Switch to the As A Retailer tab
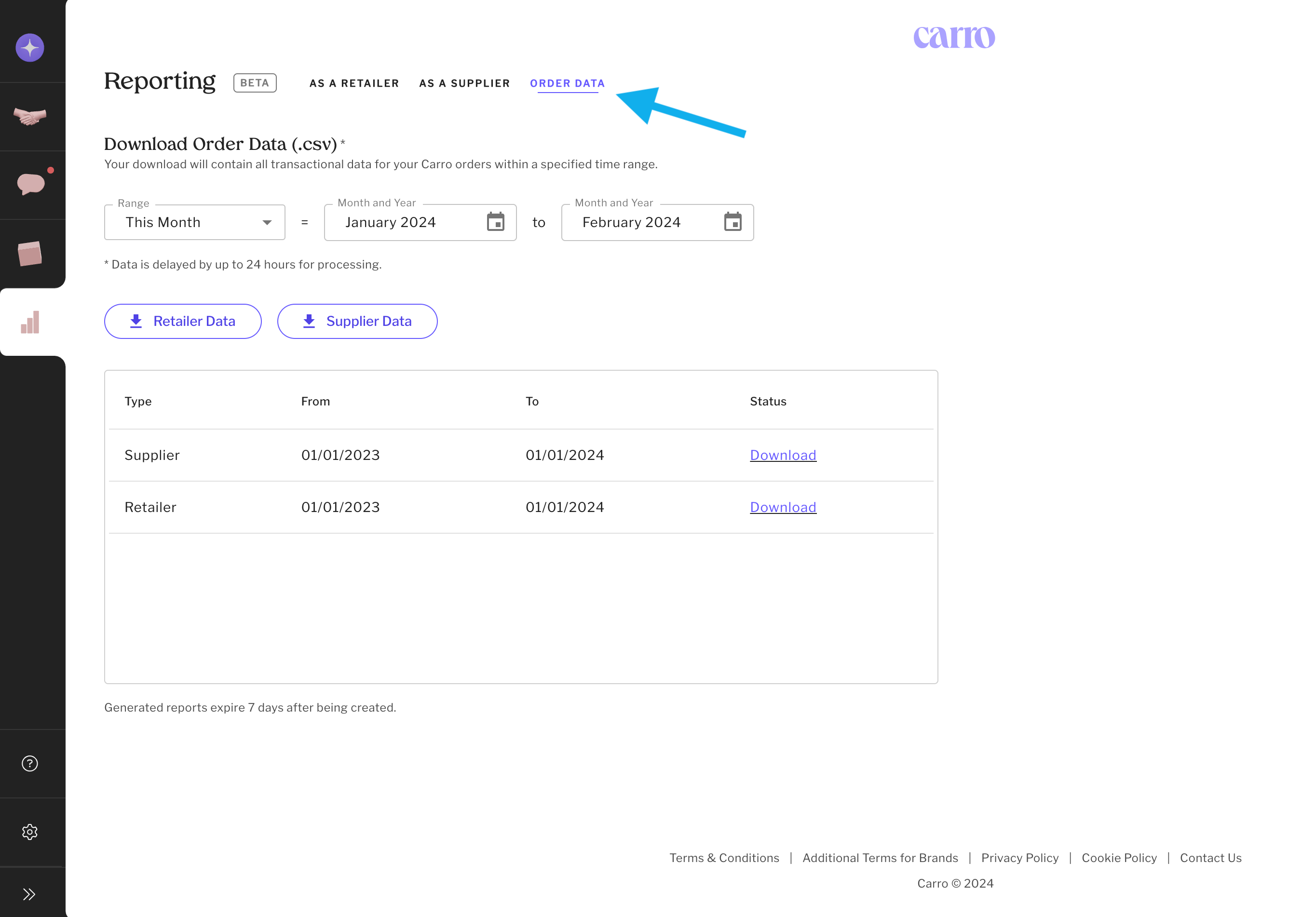Viewport: 1316px width, 917px height. 353,84
